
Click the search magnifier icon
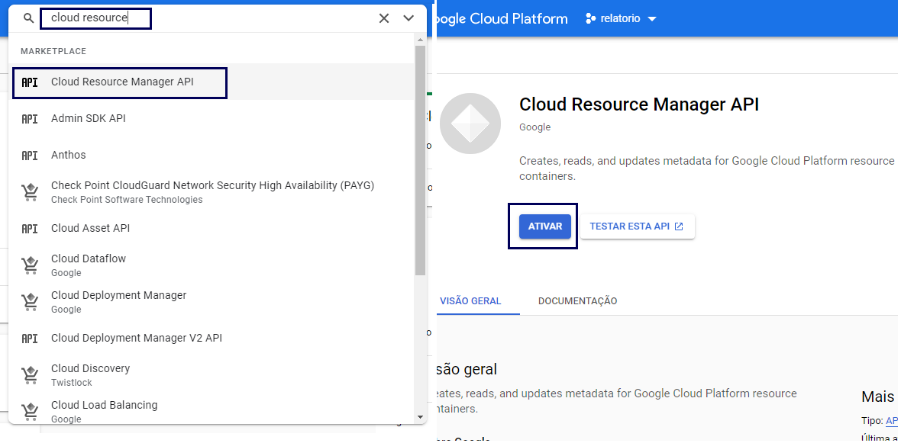point(29,18)
